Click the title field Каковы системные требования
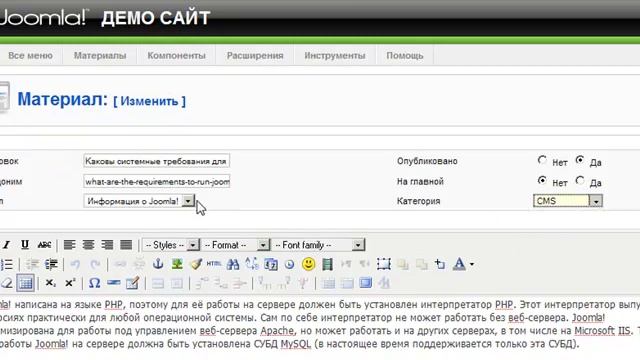This screenshot has width=640, height=360. pos(156,161)
